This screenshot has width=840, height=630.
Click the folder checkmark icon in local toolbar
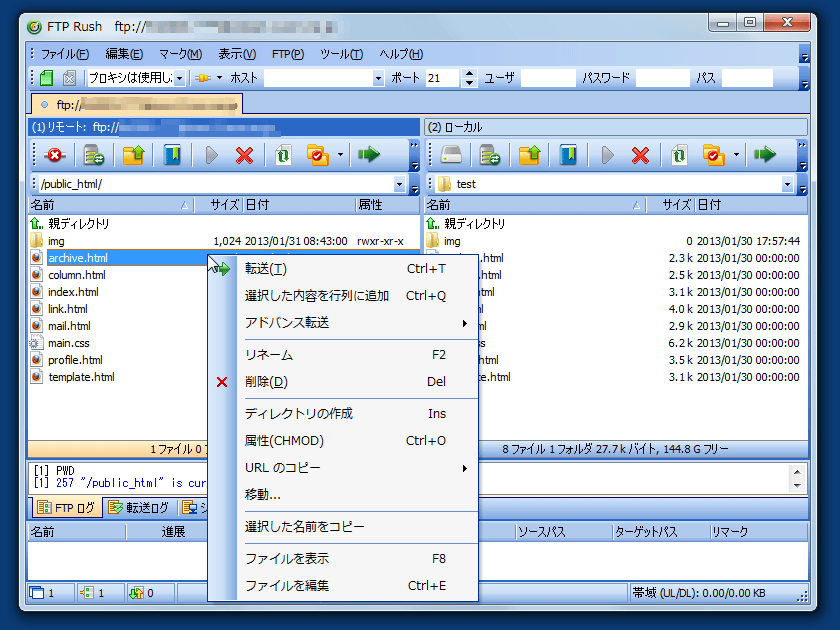pyautogui.click(x=714, y=155)
